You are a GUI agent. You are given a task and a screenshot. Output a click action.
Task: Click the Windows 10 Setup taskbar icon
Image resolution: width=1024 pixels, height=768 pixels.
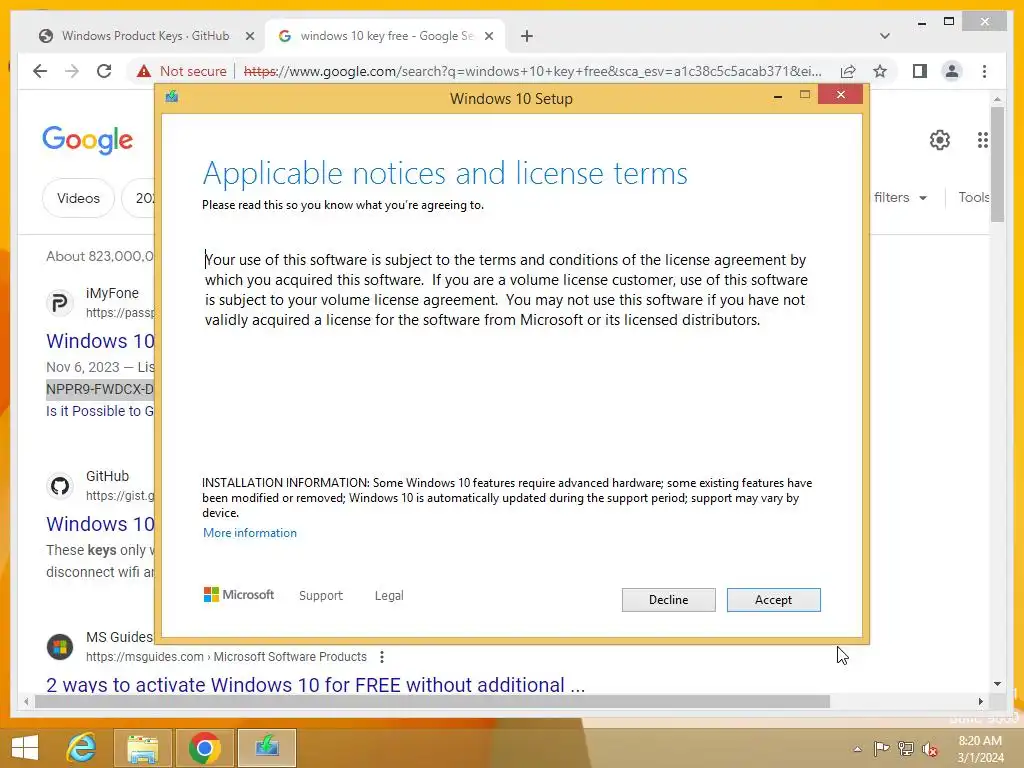266,748
